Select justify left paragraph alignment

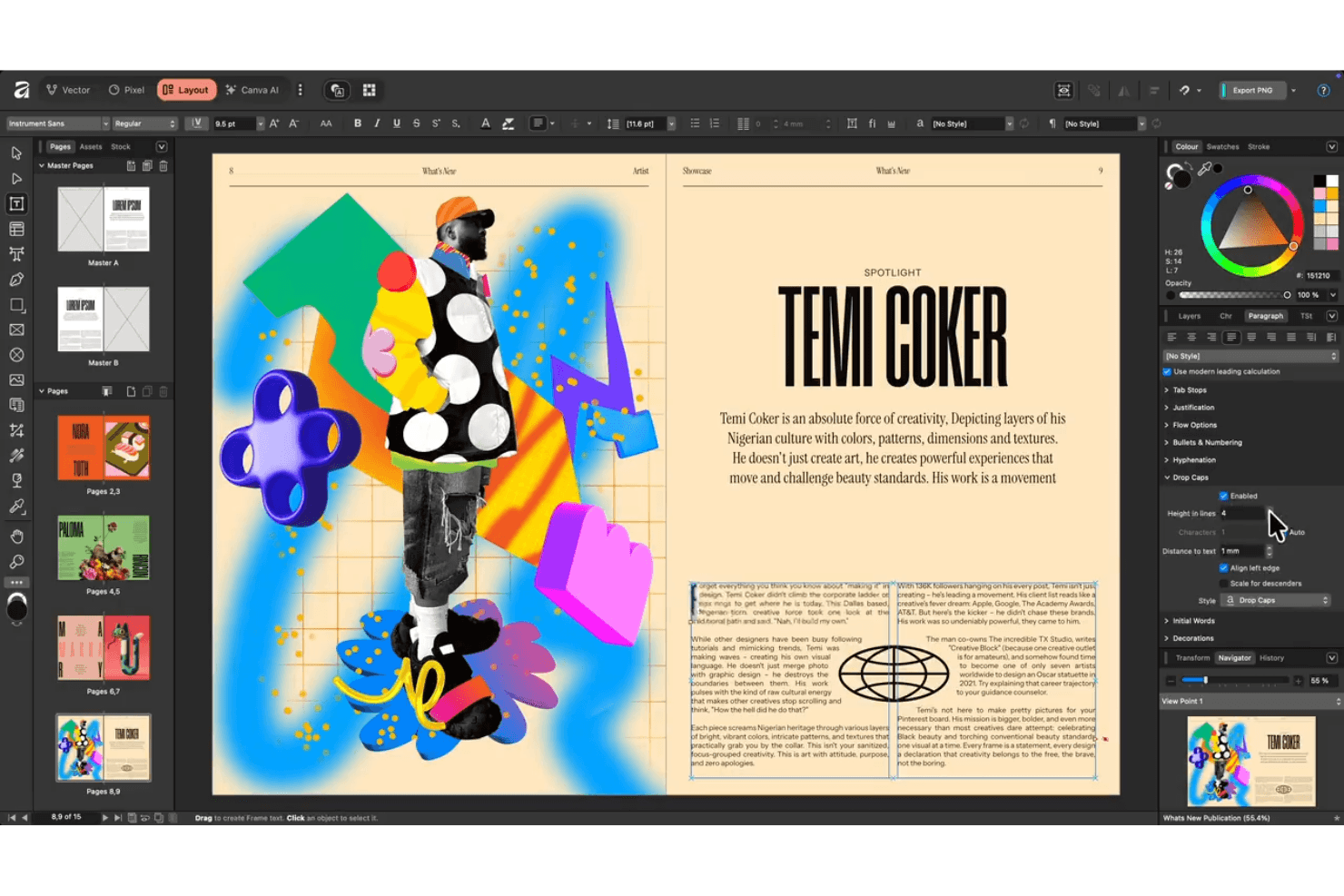pyautogui.click(x=1231, y=338)
